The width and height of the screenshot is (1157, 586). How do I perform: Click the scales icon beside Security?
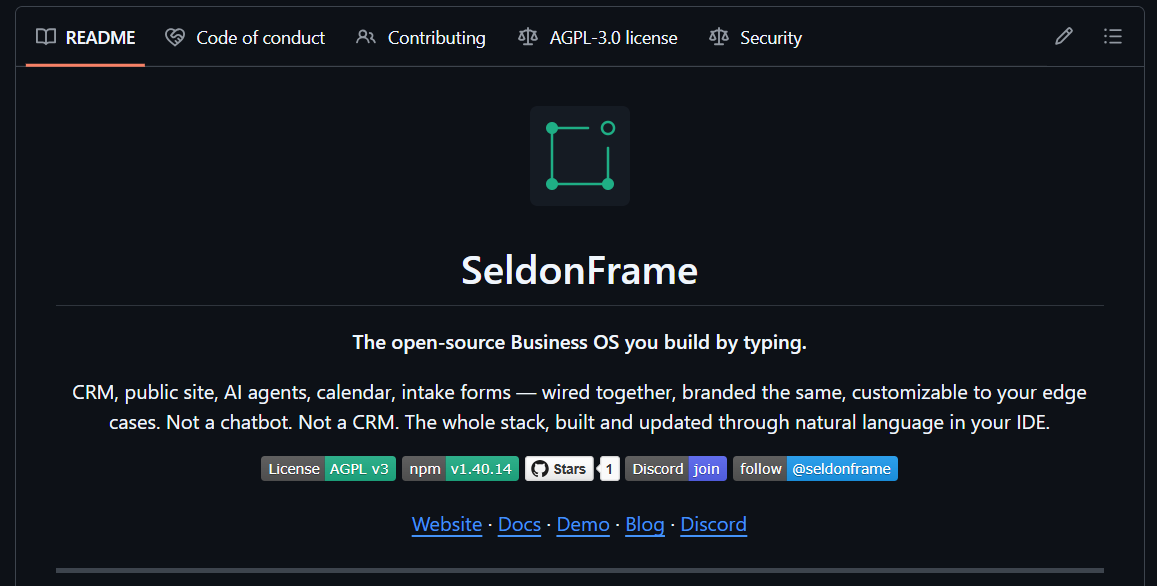click(x=719, y=37)
